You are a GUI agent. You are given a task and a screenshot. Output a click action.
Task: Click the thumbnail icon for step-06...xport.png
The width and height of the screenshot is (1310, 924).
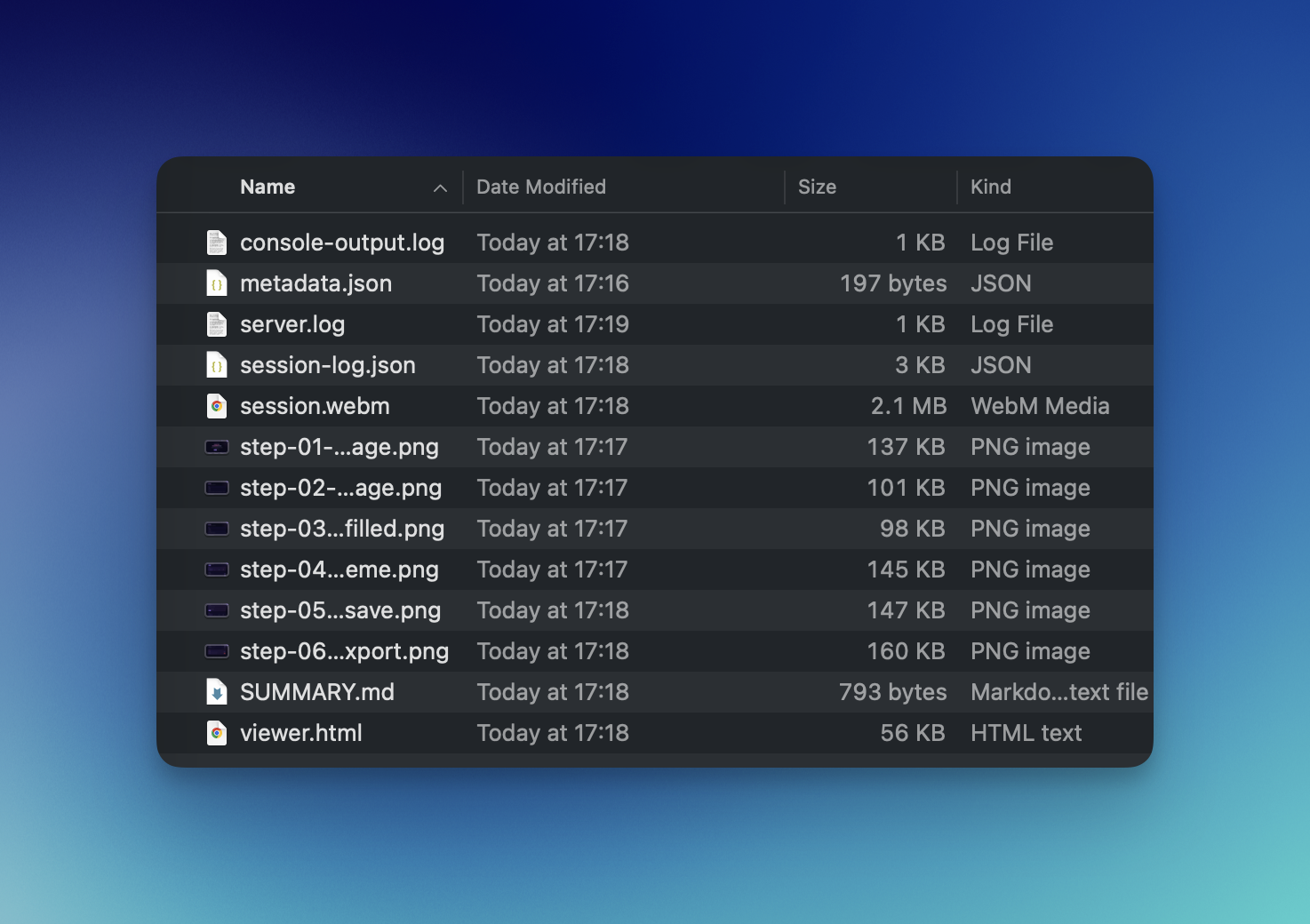[x=217, y=650]
